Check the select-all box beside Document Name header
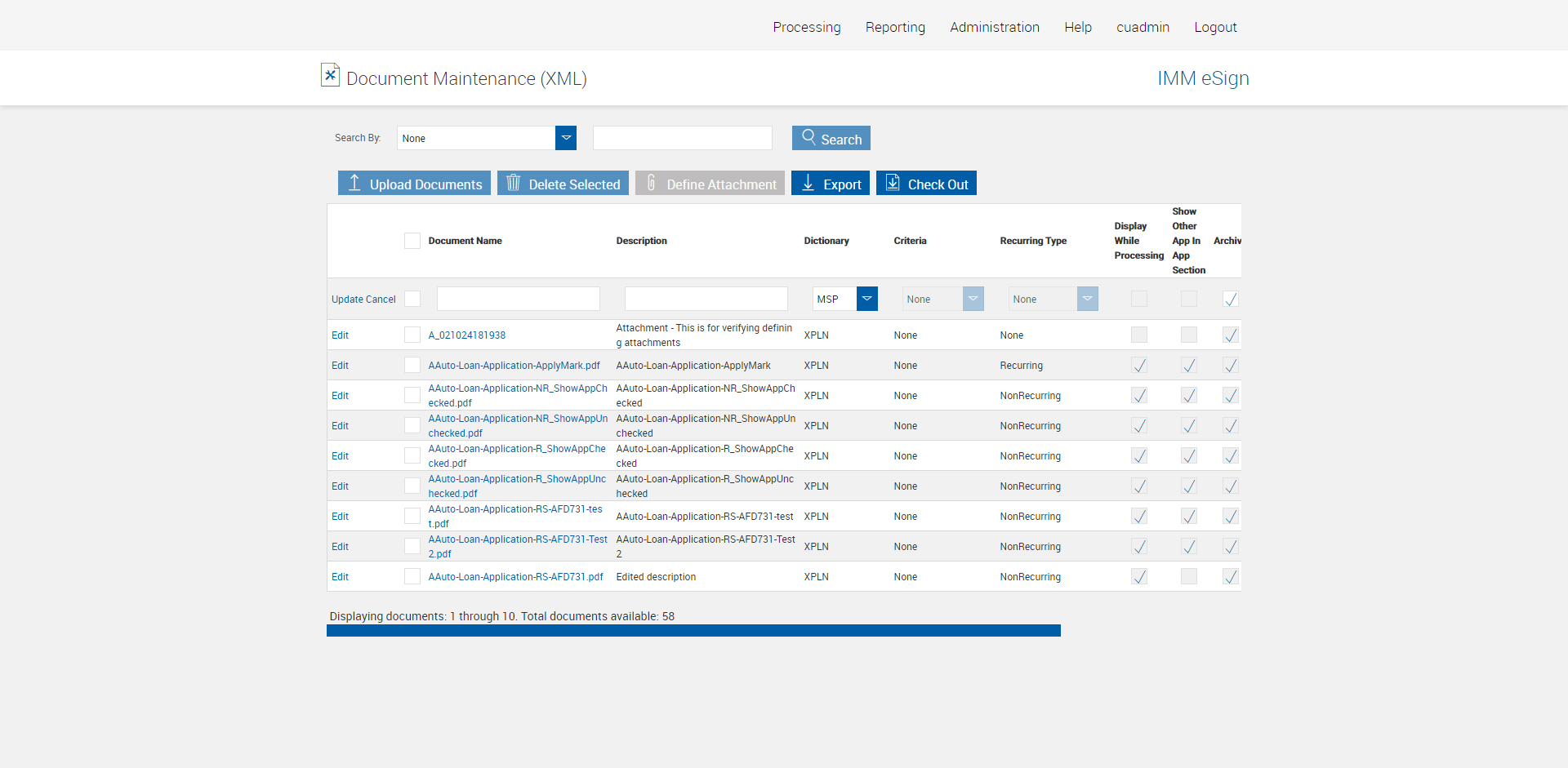 [412, 241]
